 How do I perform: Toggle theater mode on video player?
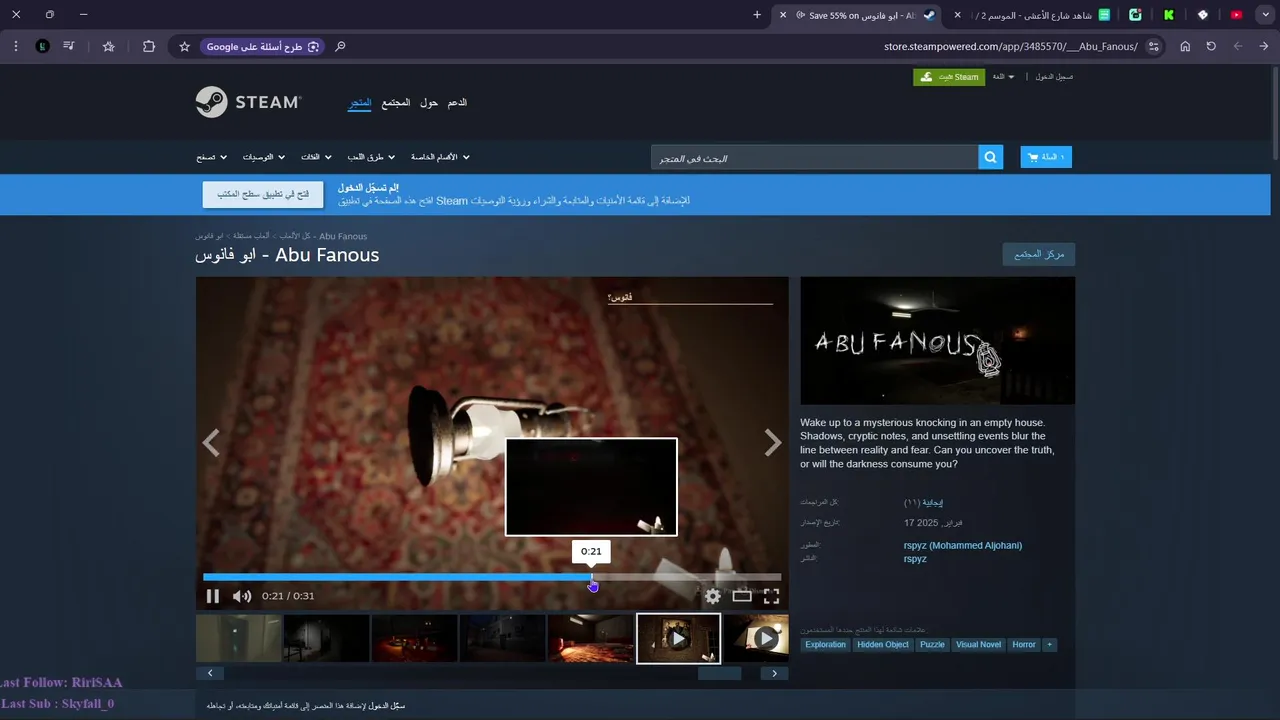pyautogui.click(x=742, y=596)
